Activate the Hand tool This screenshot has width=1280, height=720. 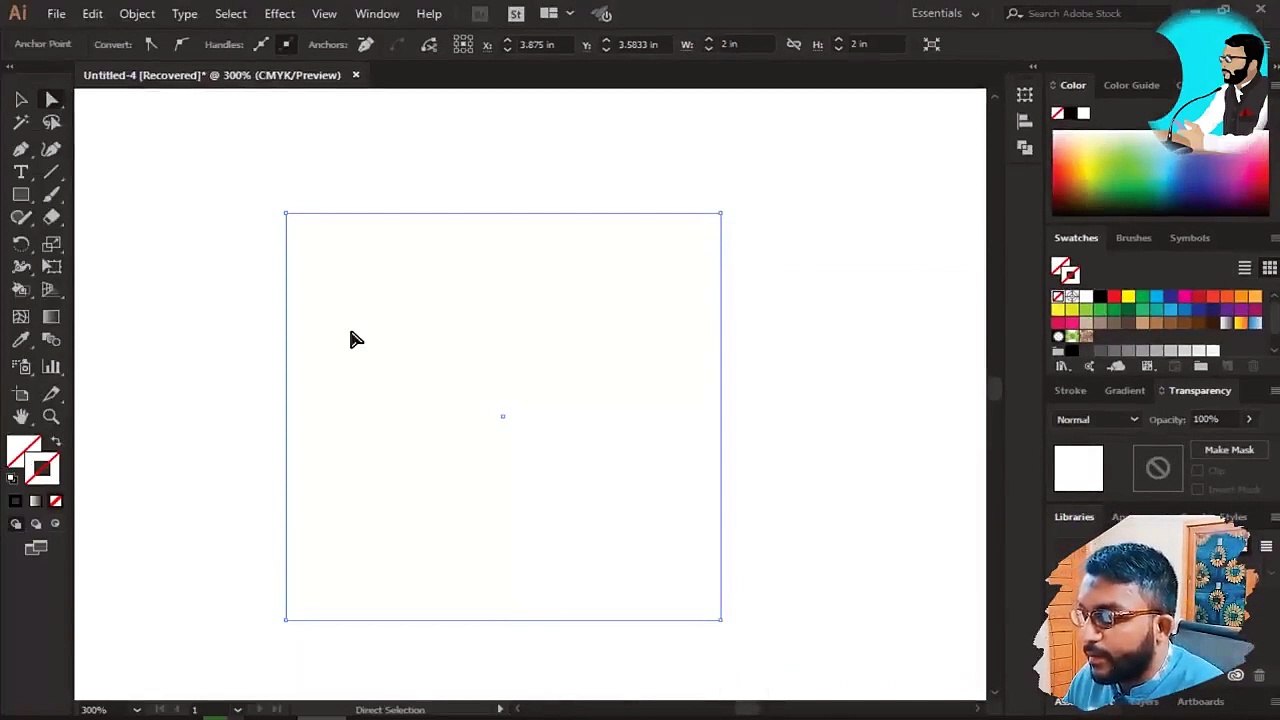(21, 417)
